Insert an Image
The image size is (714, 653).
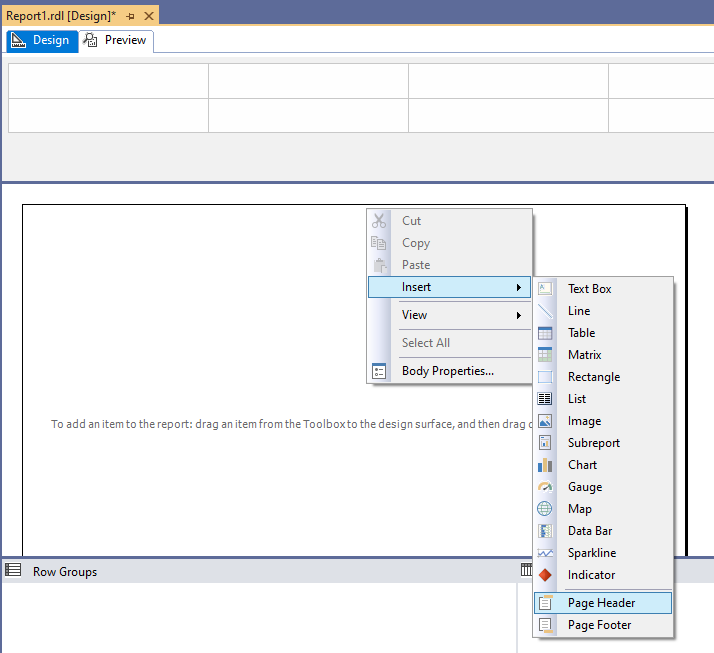click(603, 421)
